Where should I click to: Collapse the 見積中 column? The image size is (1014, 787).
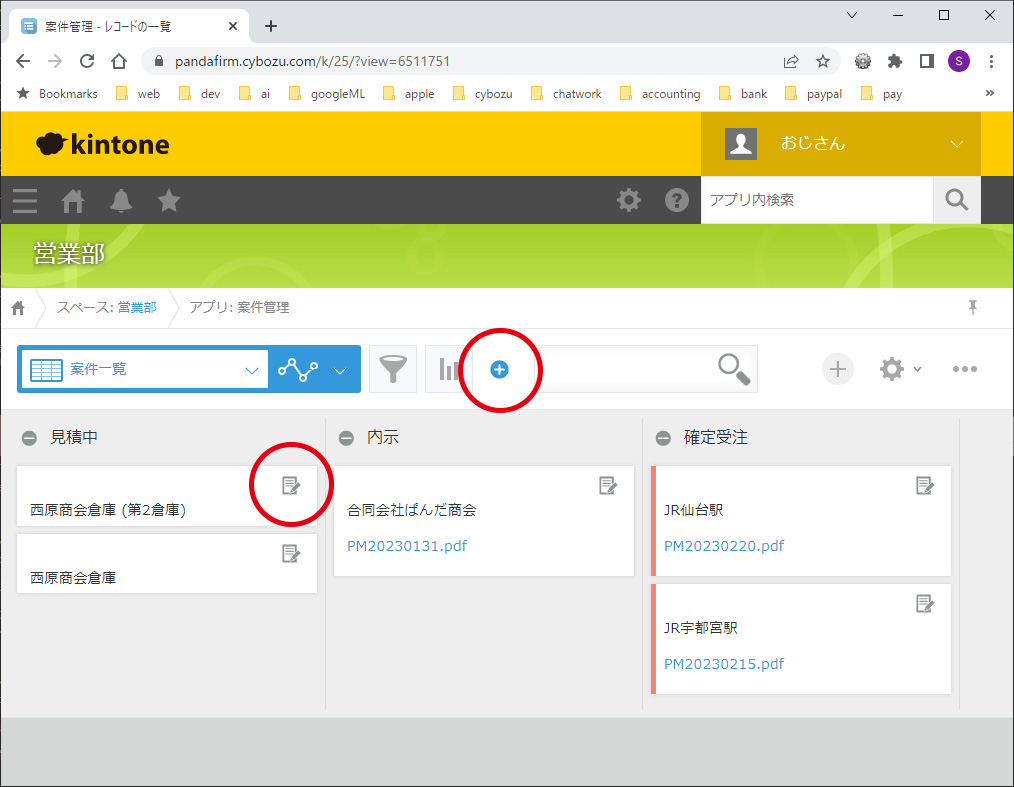30,438
